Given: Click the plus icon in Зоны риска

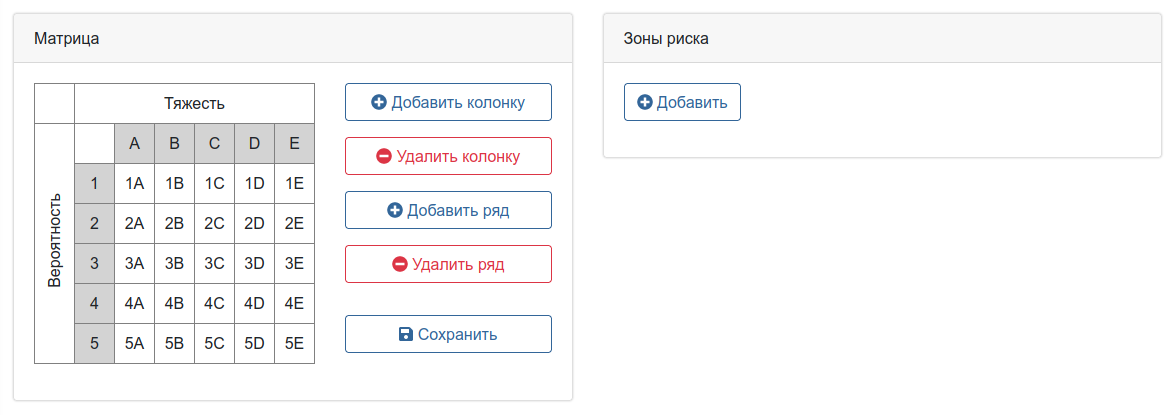Looking at the screenshot, I should tap(645, 102).
